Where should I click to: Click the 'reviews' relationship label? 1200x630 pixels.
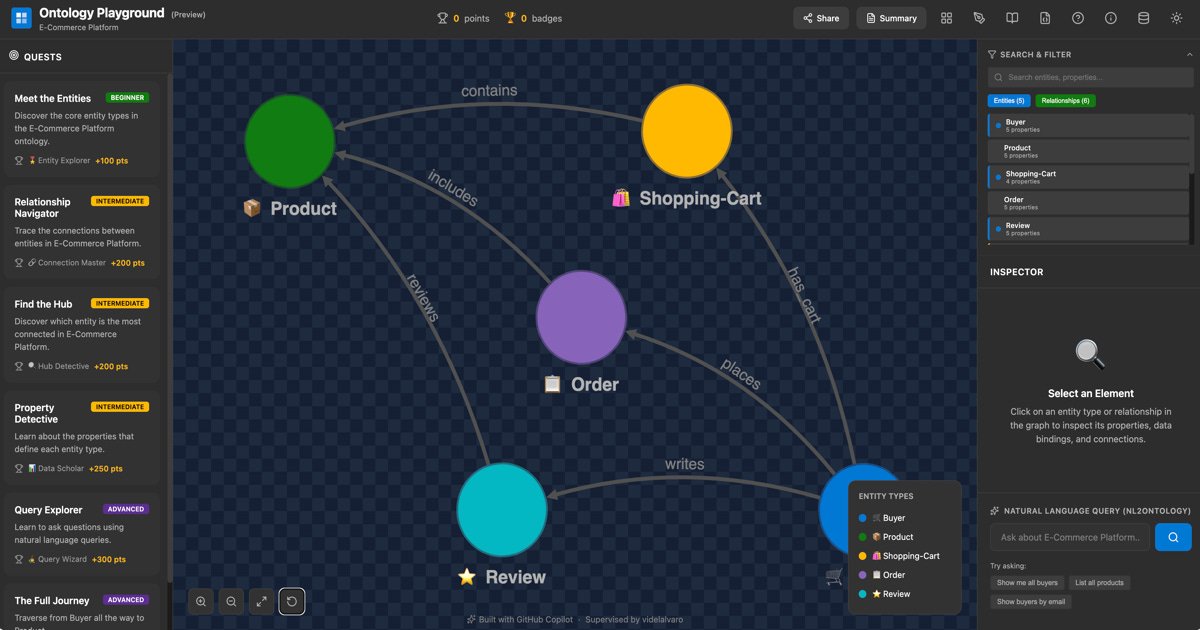tap(422, 298)
